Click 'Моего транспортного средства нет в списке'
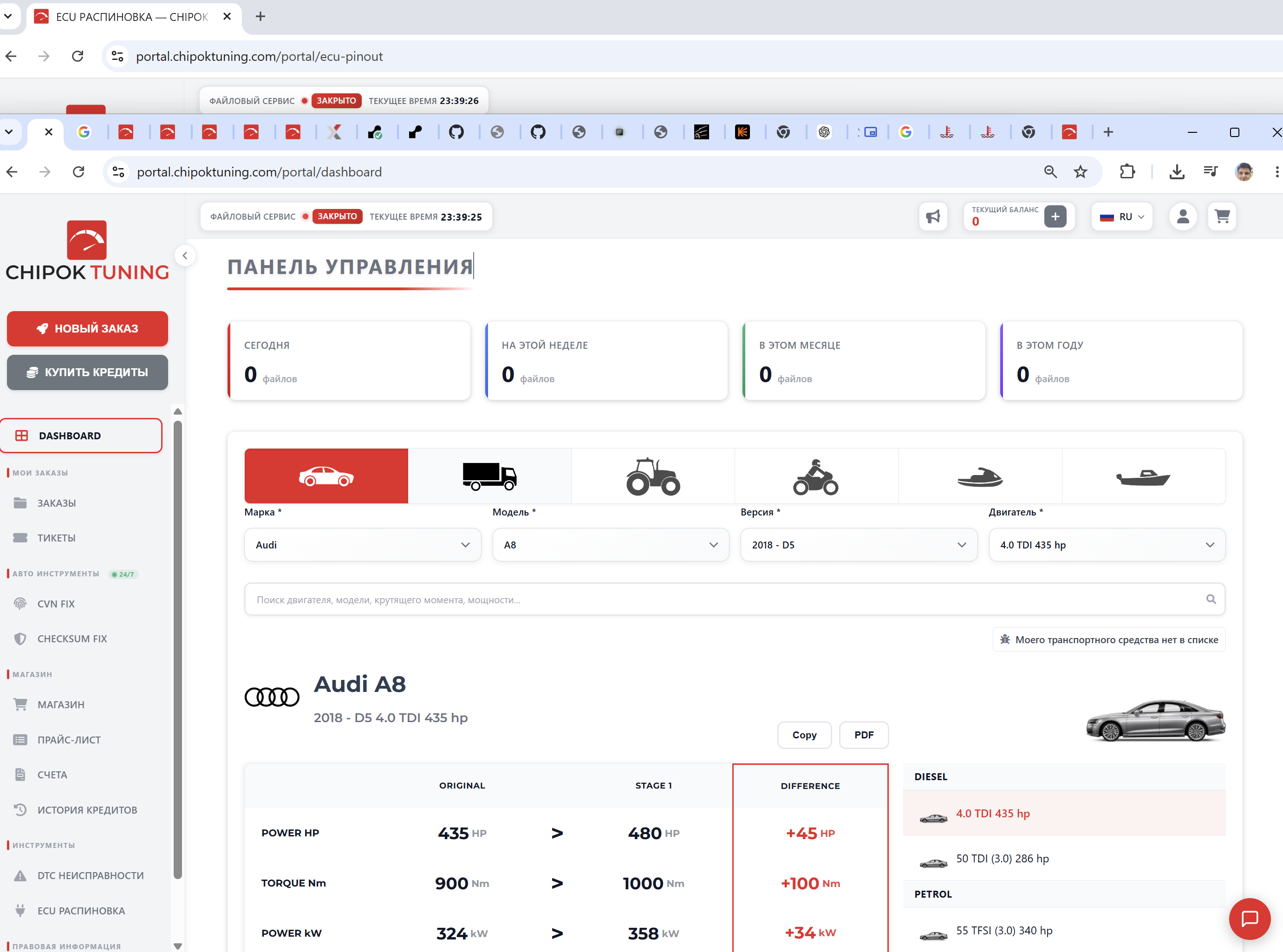The width and height of the screenshot is (1283, 952). (x=1109, y=639)
